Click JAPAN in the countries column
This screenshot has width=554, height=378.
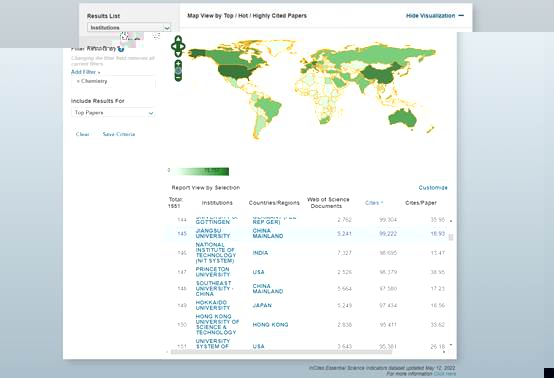point(262,305)
